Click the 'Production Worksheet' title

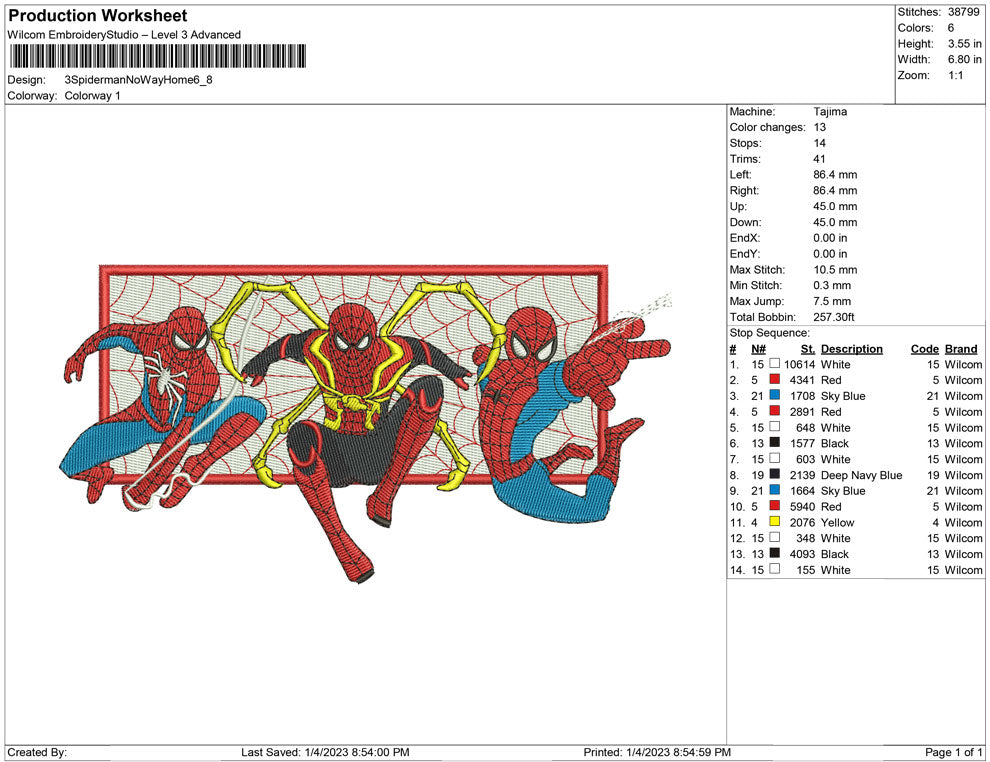click(98, 16)
